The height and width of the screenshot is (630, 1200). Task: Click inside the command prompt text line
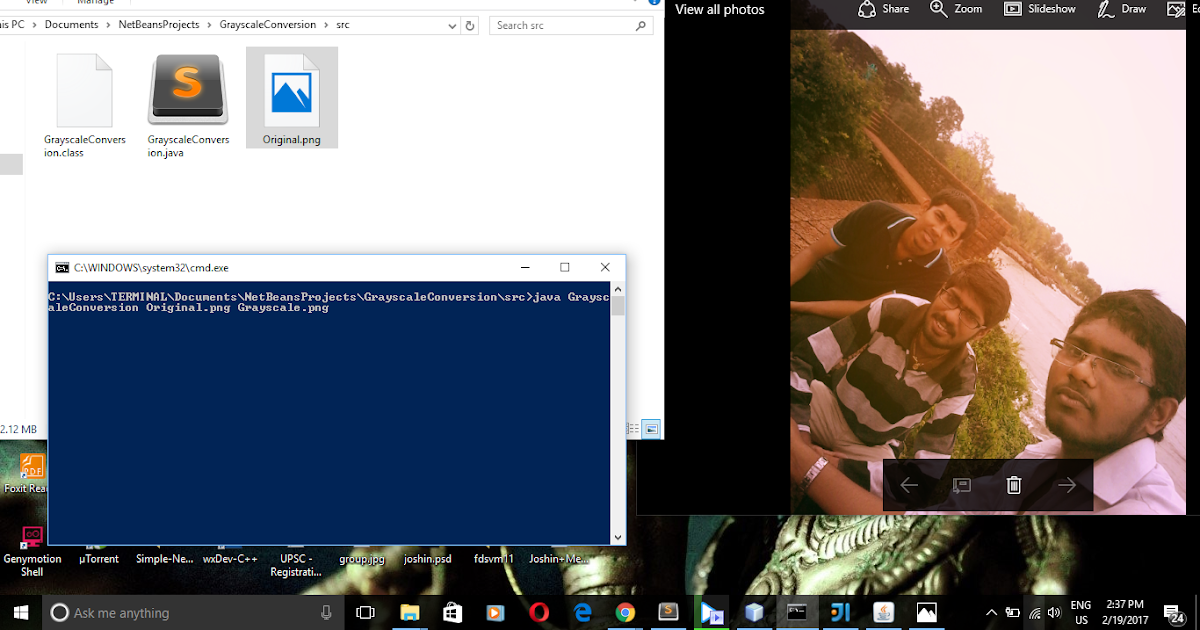pyautogui.click(x=329, y=302)
